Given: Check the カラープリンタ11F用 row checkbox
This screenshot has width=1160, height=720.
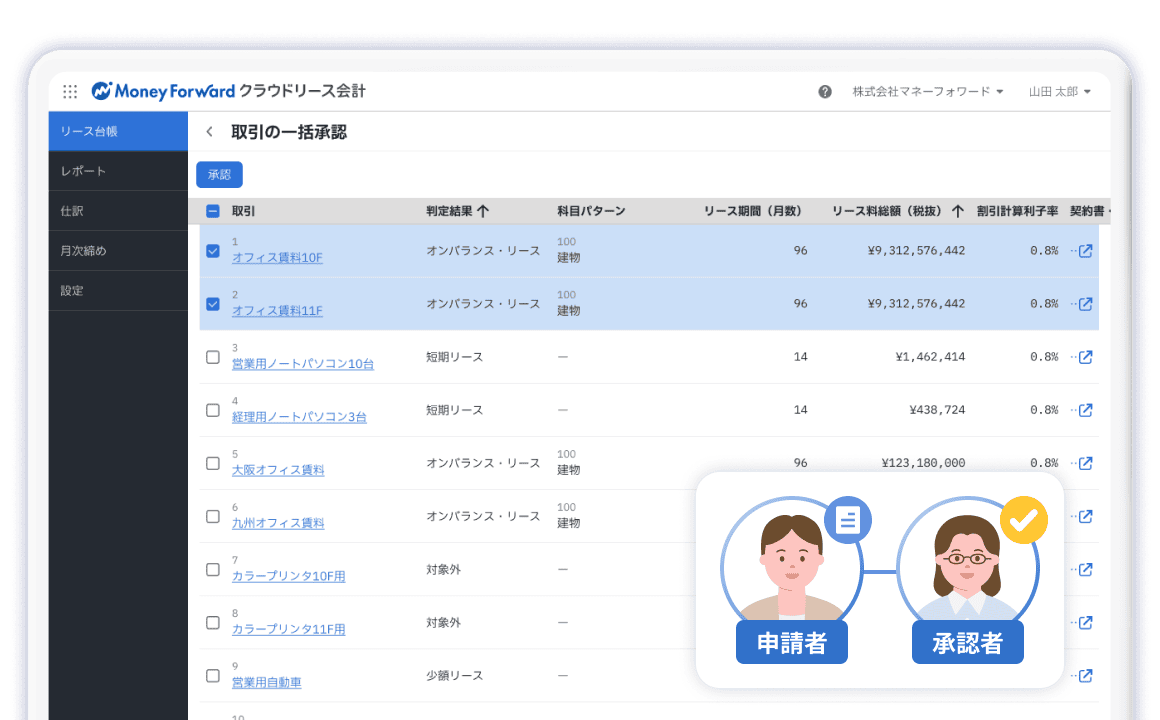Looking at the screenshot, I should pyautogui.click(x=213, y=622).
